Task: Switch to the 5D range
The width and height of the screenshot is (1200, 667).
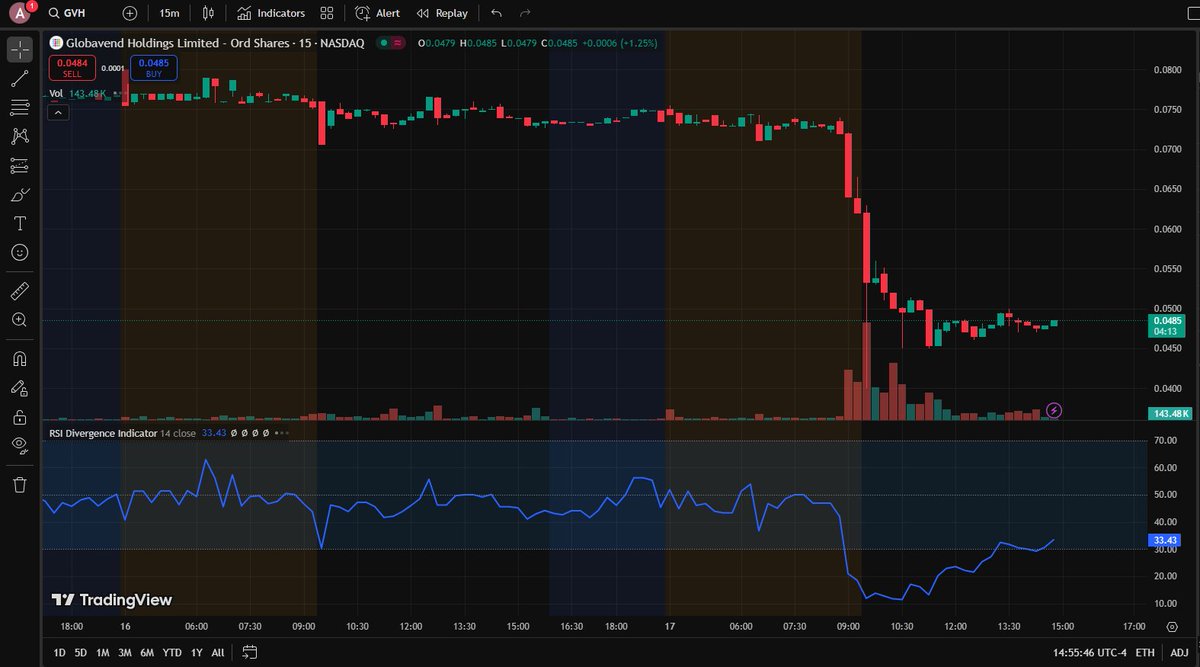Action: point(81,652)
